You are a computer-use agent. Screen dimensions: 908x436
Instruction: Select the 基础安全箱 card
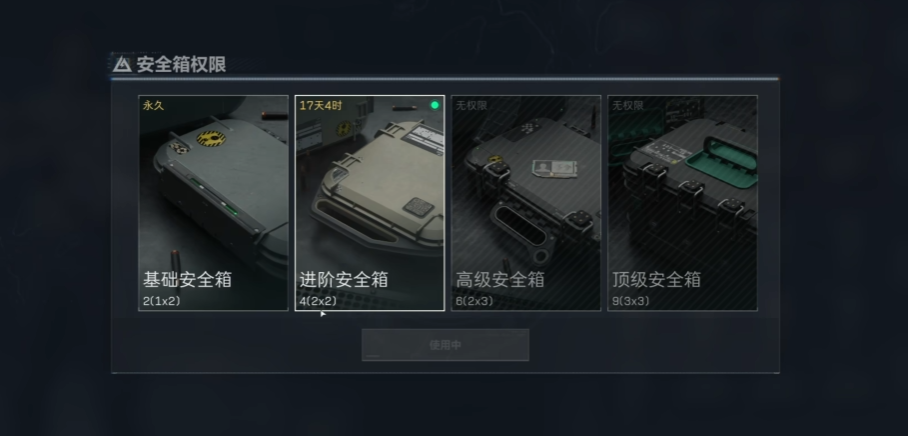213,203
